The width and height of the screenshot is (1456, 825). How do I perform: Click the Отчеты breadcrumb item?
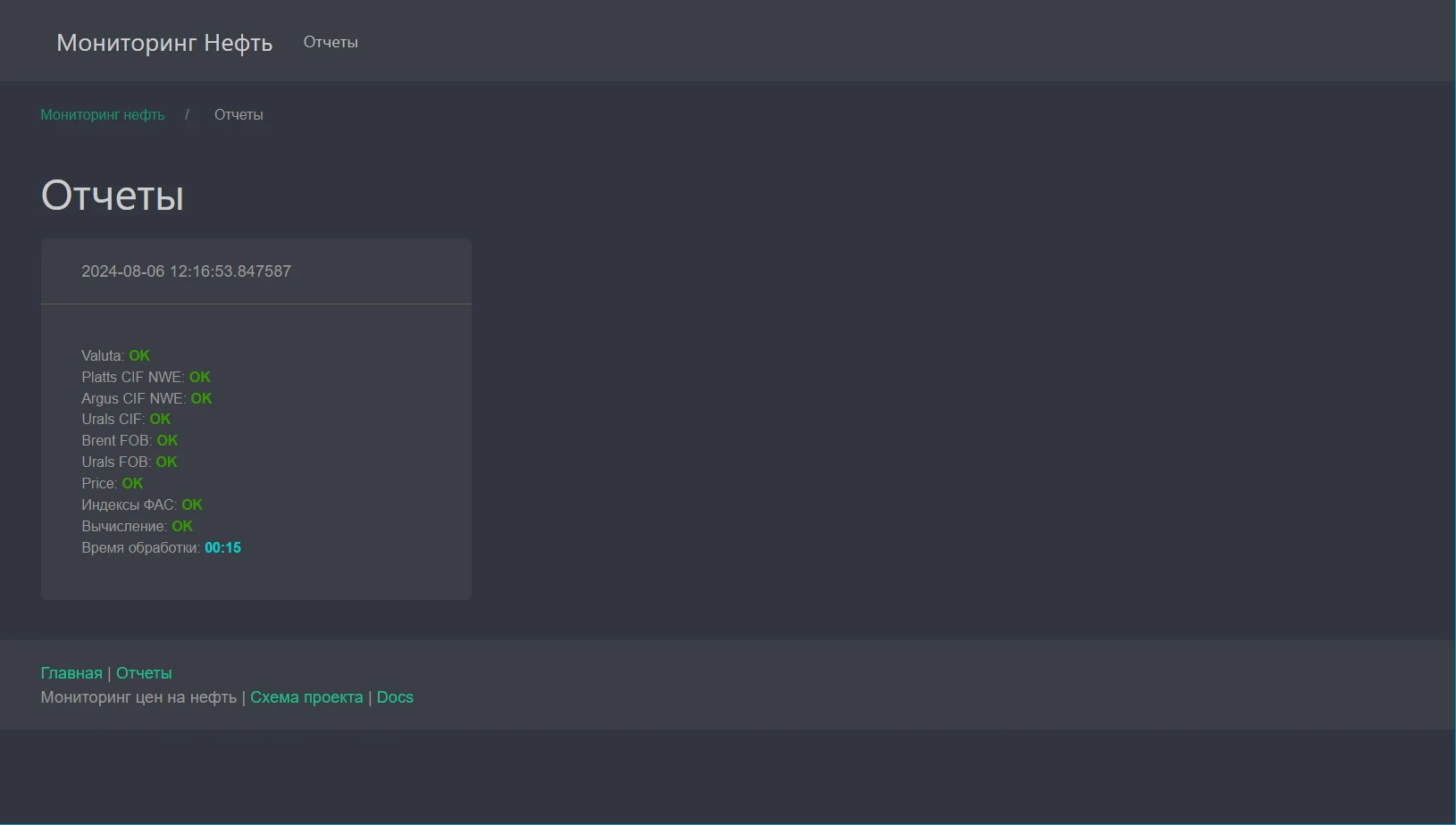pos(238,114)
